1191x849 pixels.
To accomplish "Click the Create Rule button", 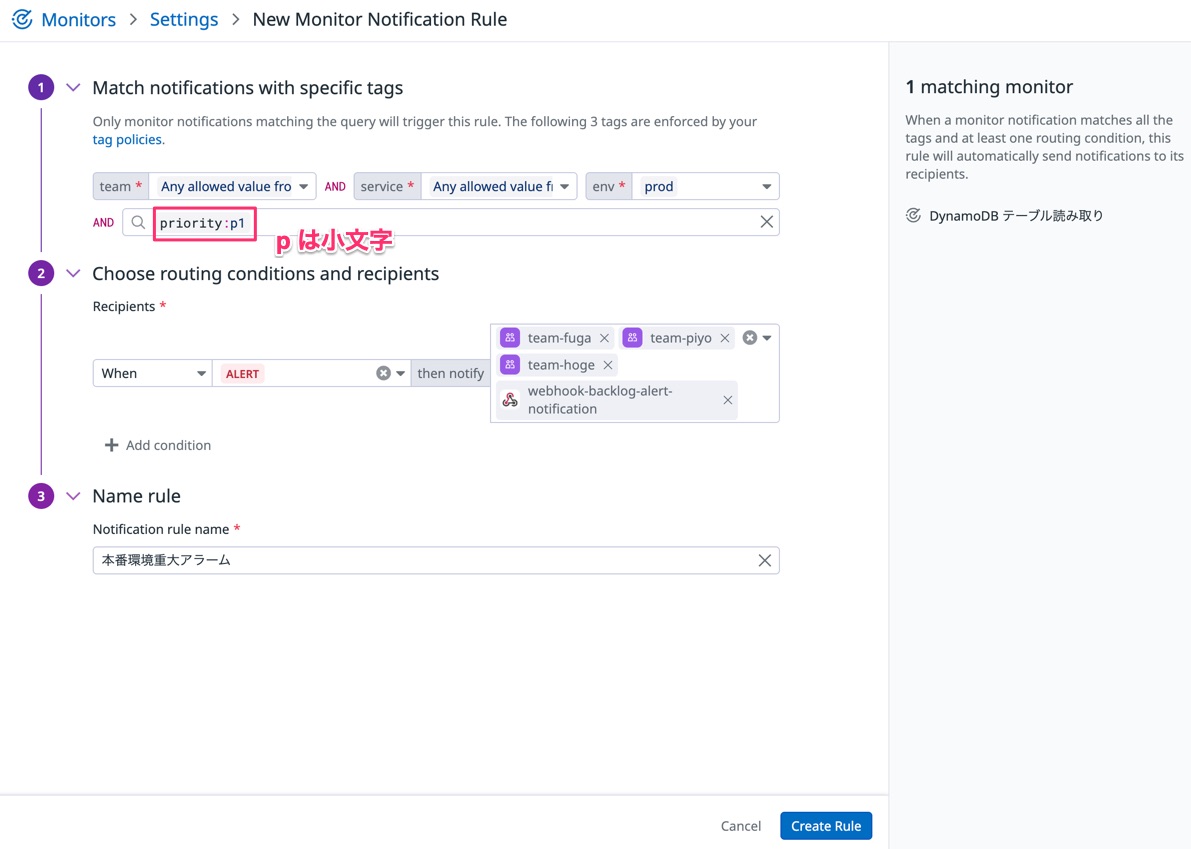I will pyautogui.click(x=825, y=825).
